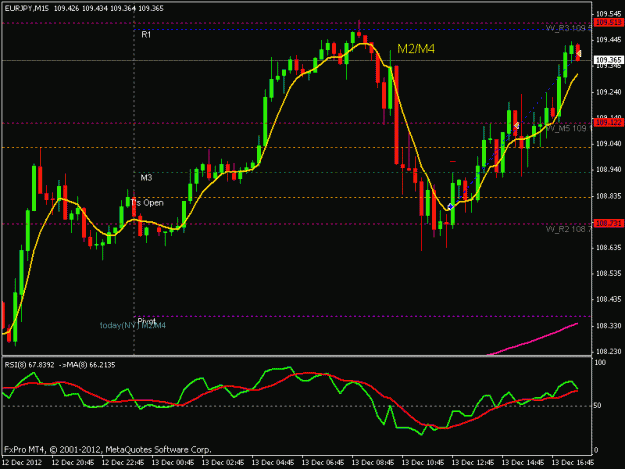Click the today(NY) M2/M4 text label
Image resolution: width=625 pixels, height=469 pixels.
pos(133,326)
